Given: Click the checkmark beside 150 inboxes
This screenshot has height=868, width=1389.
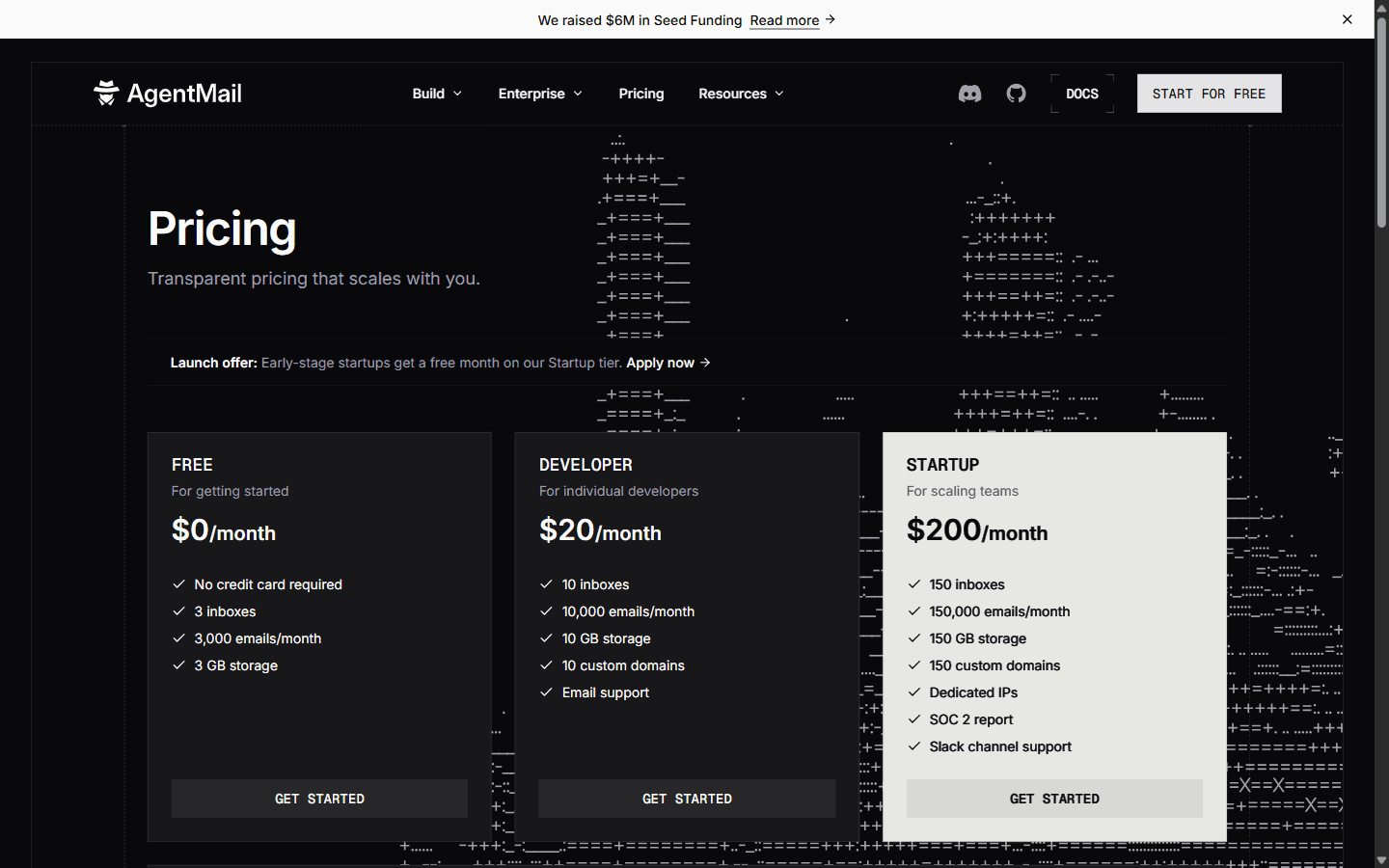Looking at the screenshot, I should [x=913, y=584].
